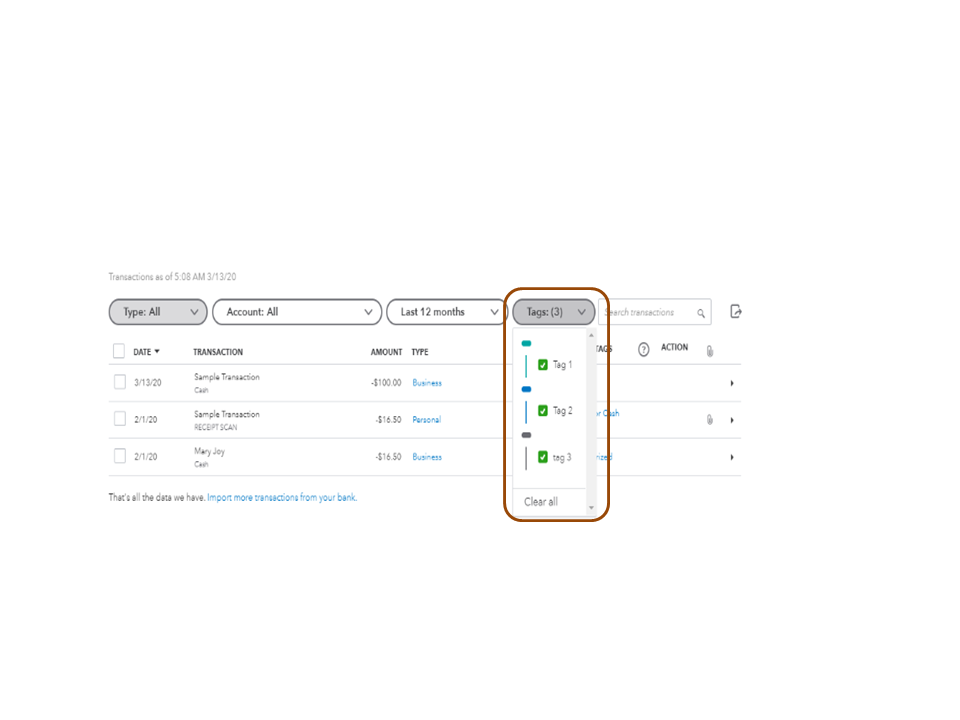
Task: Expand action arrow for 3/13/20 transaction
Action: coord(732,383)
